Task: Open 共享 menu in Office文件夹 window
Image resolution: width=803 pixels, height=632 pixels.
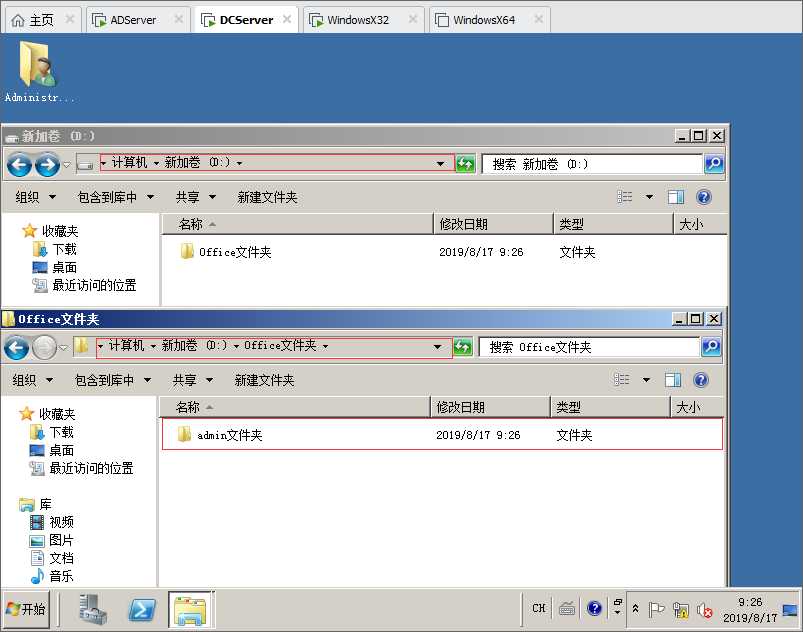Action: pyautogui.click(x=192, y=380)
